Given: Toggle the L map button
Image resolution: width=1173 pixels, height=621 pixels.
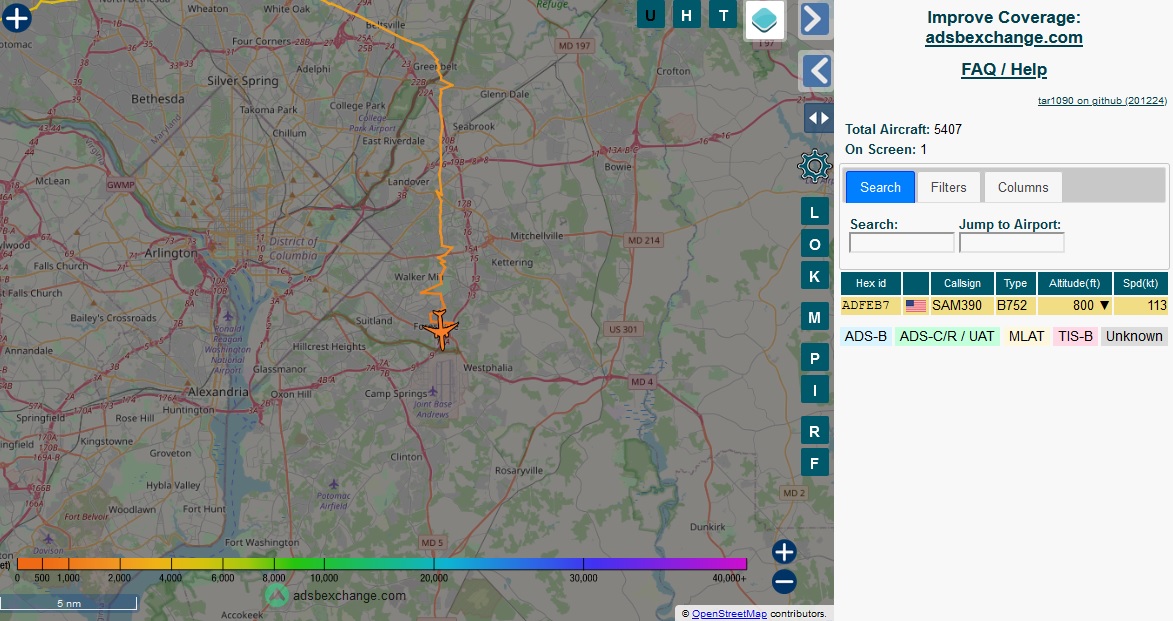Looking at the screenshot, I should pos(815,212).
